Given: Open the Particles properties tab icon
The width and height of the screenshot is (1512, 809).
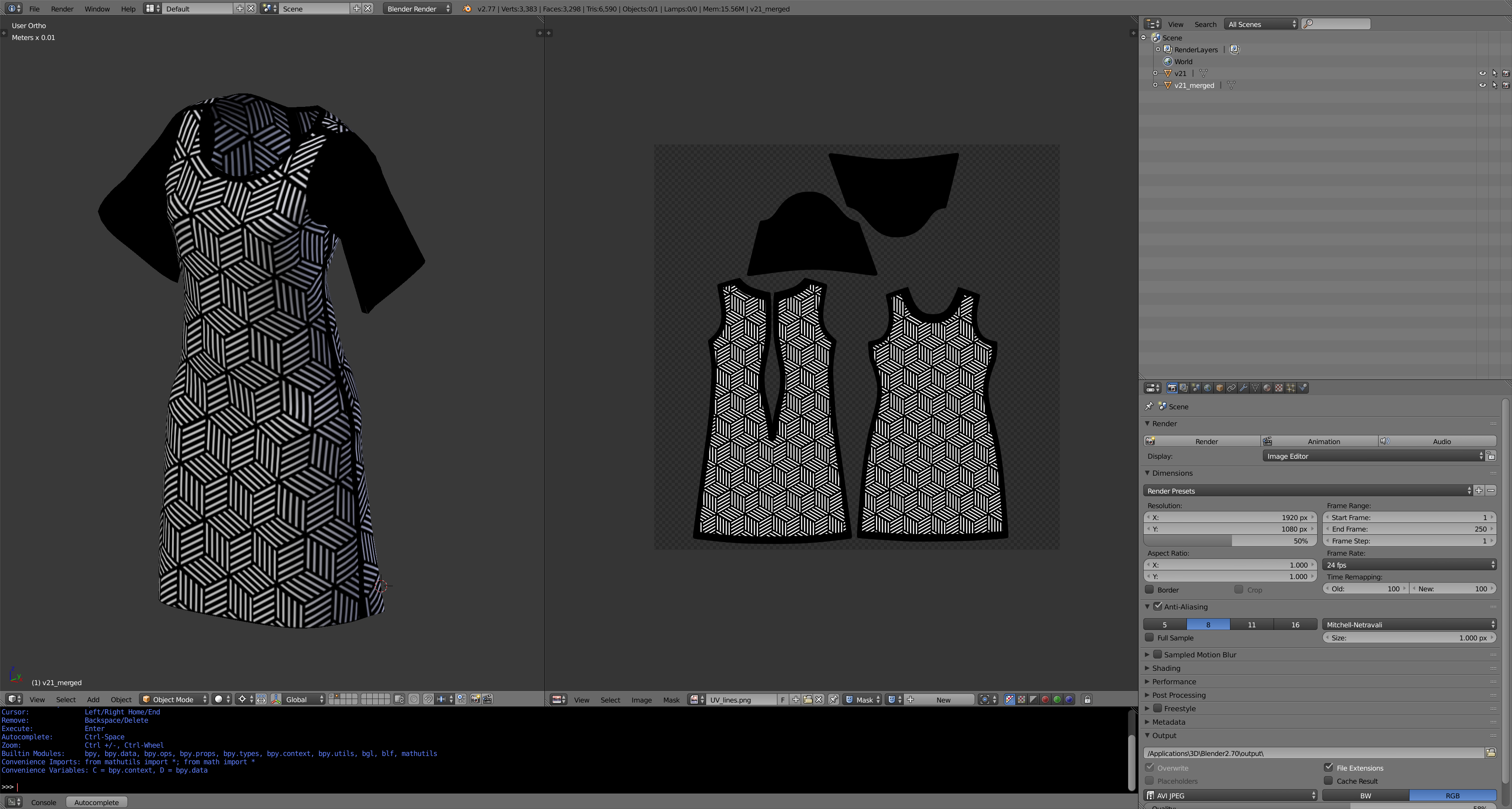Looking at the screenshot, I should [x=1291, y=388].
